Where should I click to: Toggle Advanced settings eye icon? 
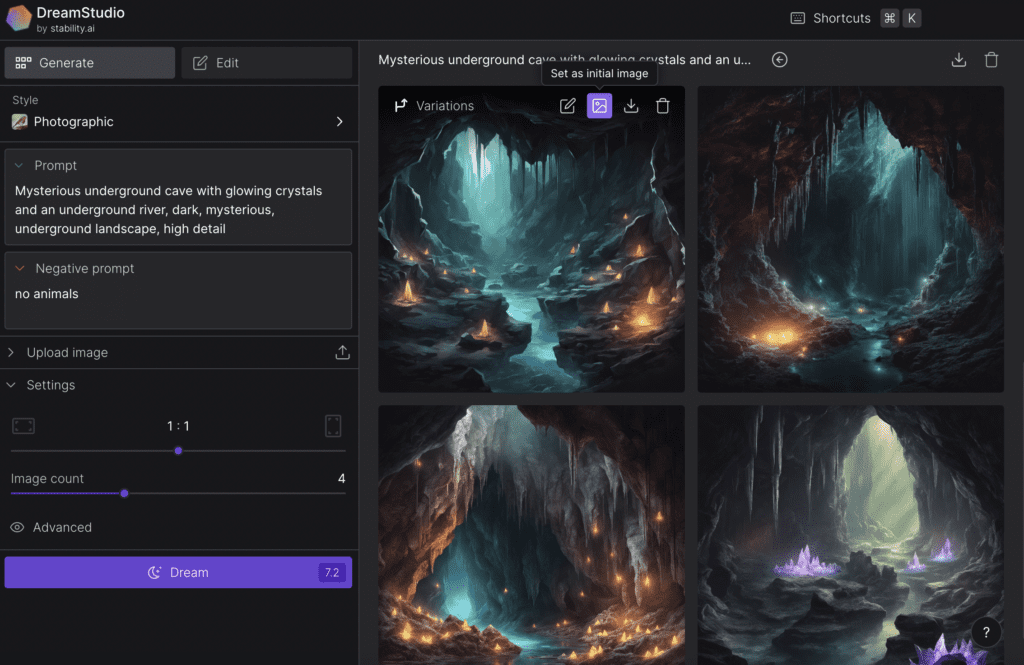tap(18, 527)
